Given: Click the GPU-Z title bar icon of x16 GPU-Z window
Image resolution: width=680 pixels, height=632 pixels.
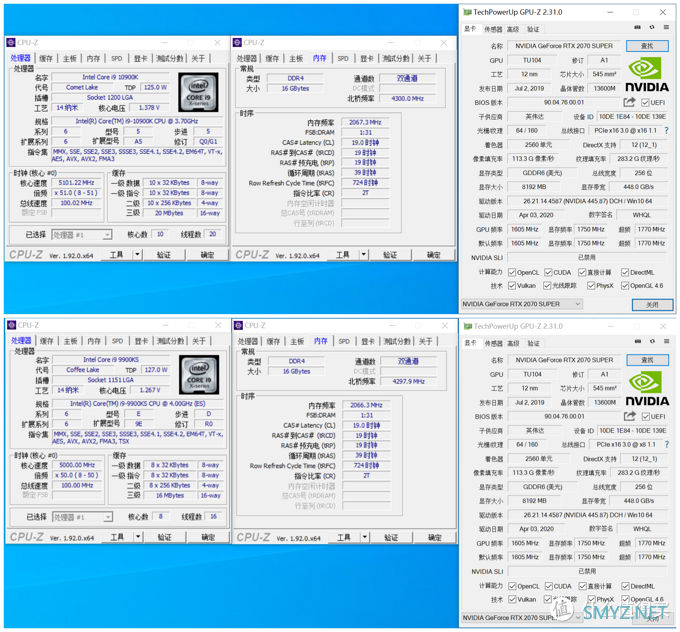Looking at the screenshot, I should pos(468,12).
